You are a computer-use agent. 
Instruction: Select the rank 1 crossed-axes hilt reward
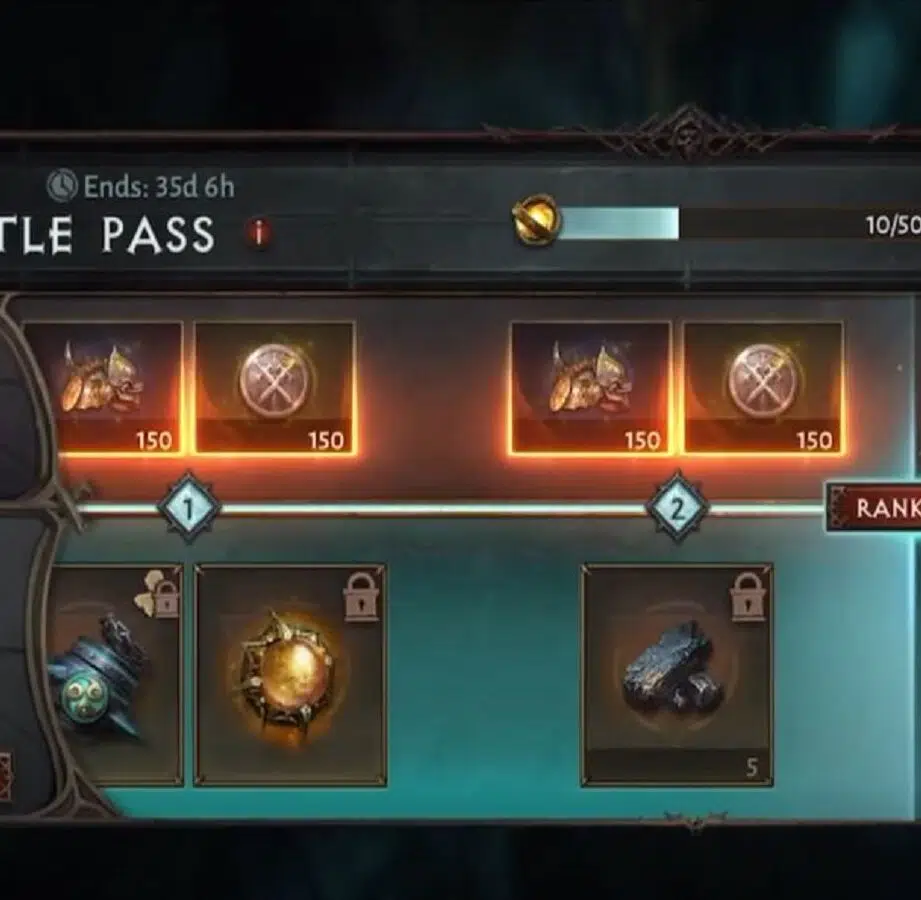(274, 388)
